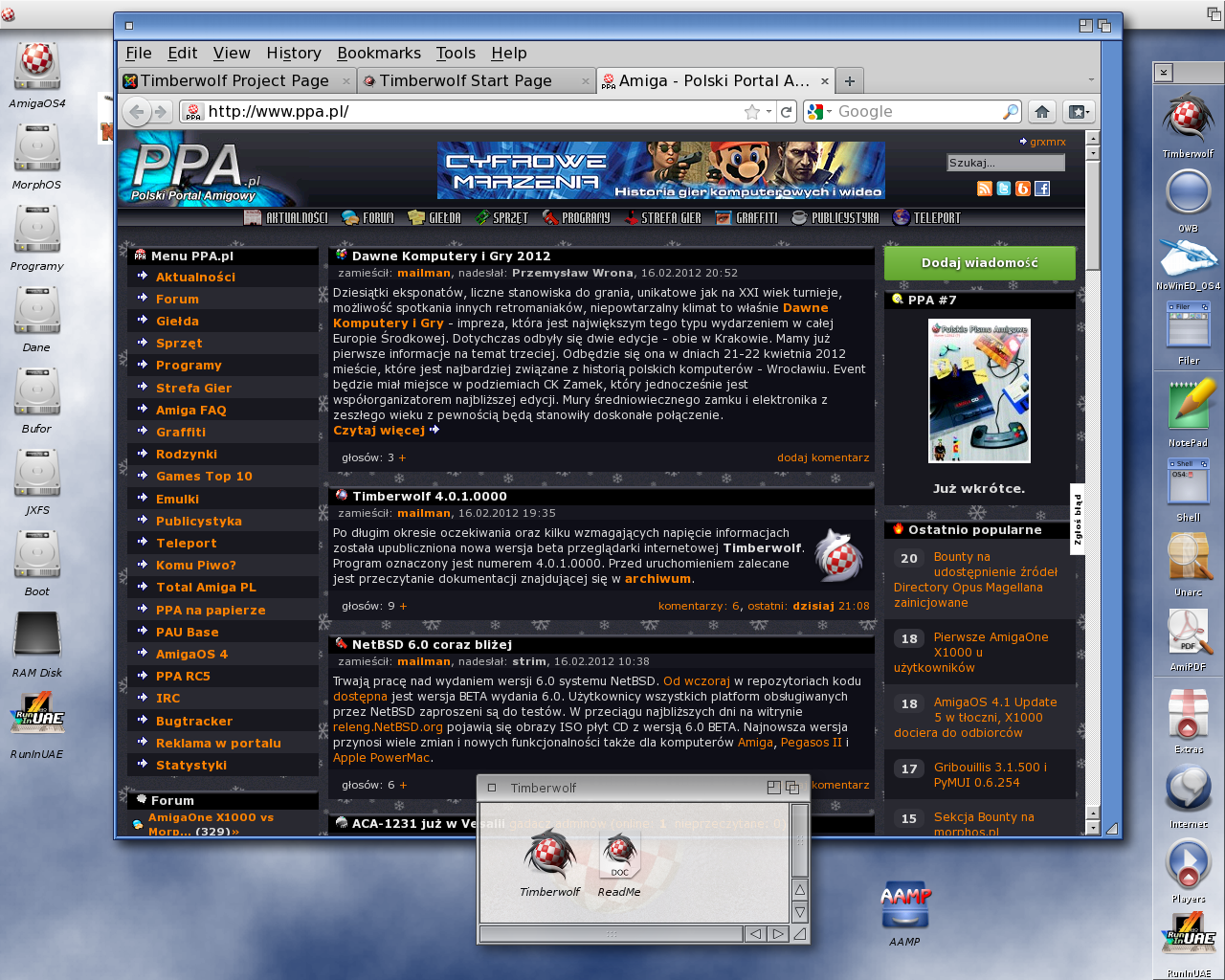Image resolution: width=1225 pixels, height=980 pixels.
Task: Expand URL history dropdown arrow
Action: (768, 112)
